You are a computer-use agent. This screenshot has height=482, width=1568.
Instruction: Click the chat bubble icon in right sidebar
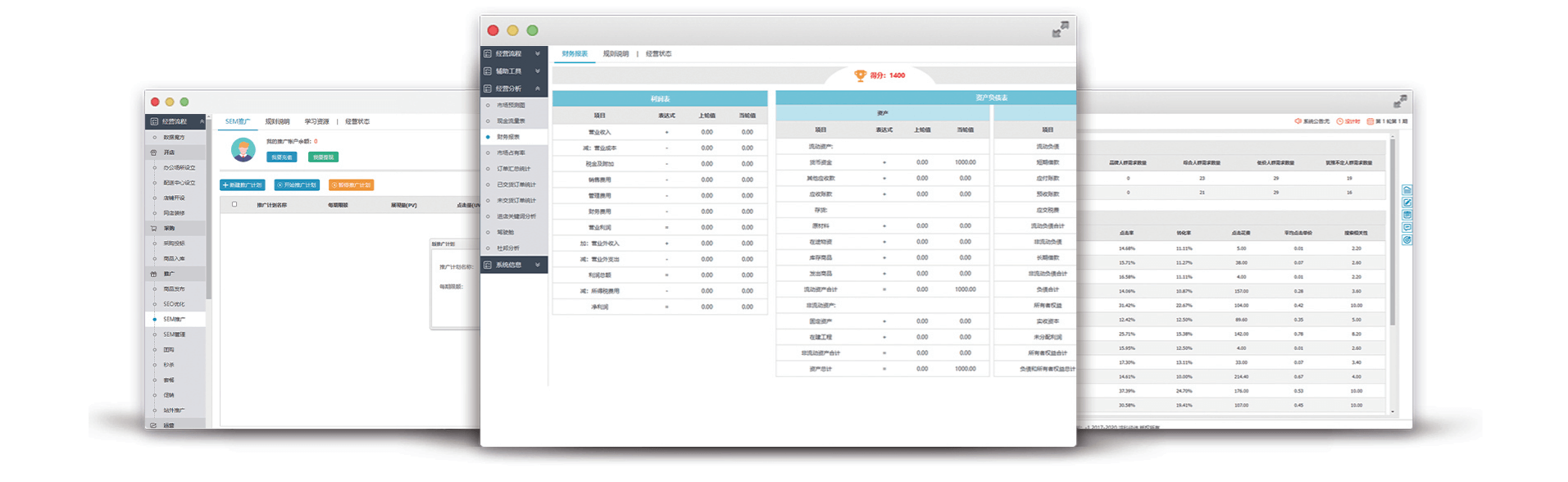(1407, 227)
